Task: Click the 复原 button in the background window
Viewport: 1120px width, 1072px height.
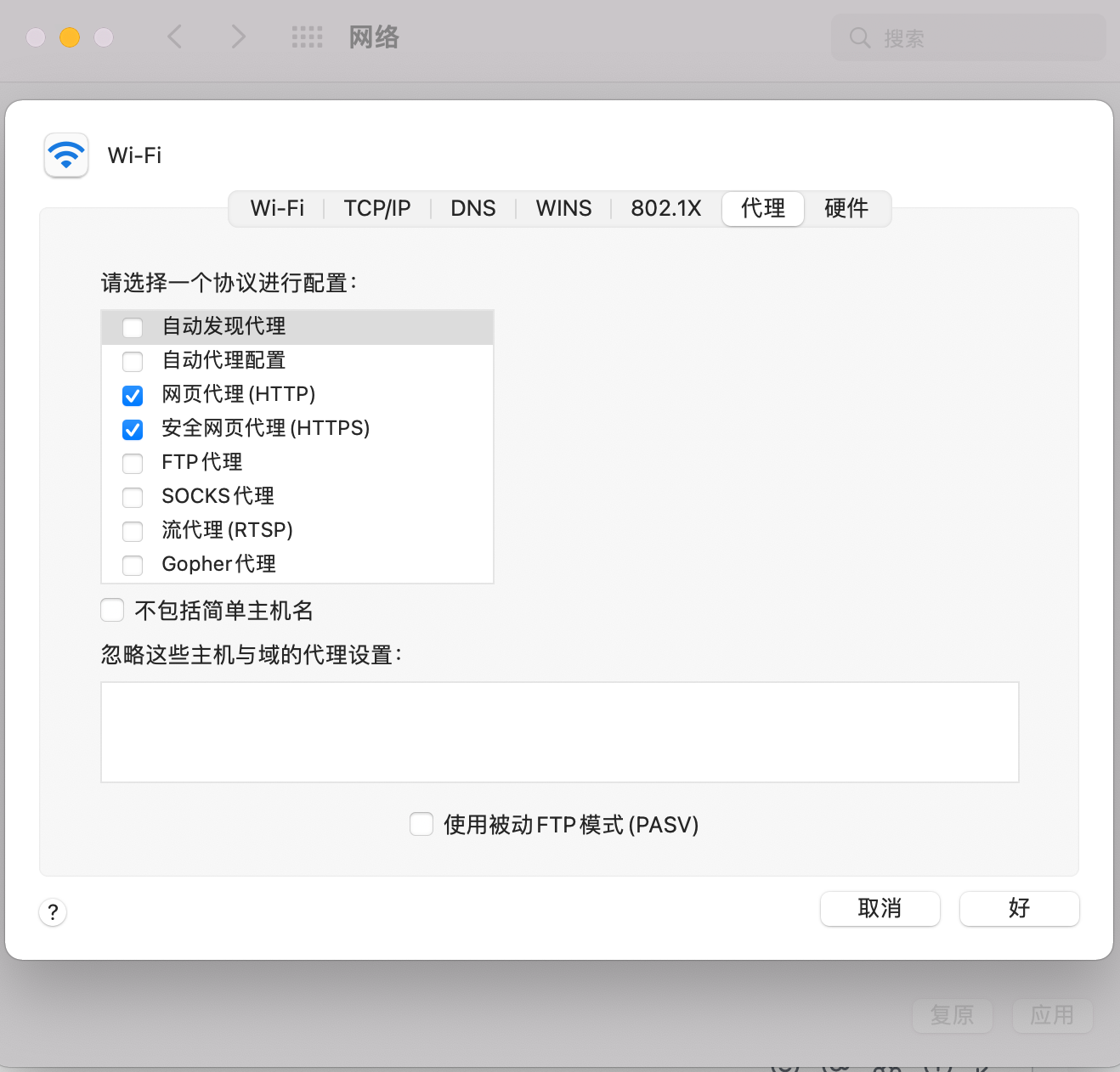Action: 953,1015
